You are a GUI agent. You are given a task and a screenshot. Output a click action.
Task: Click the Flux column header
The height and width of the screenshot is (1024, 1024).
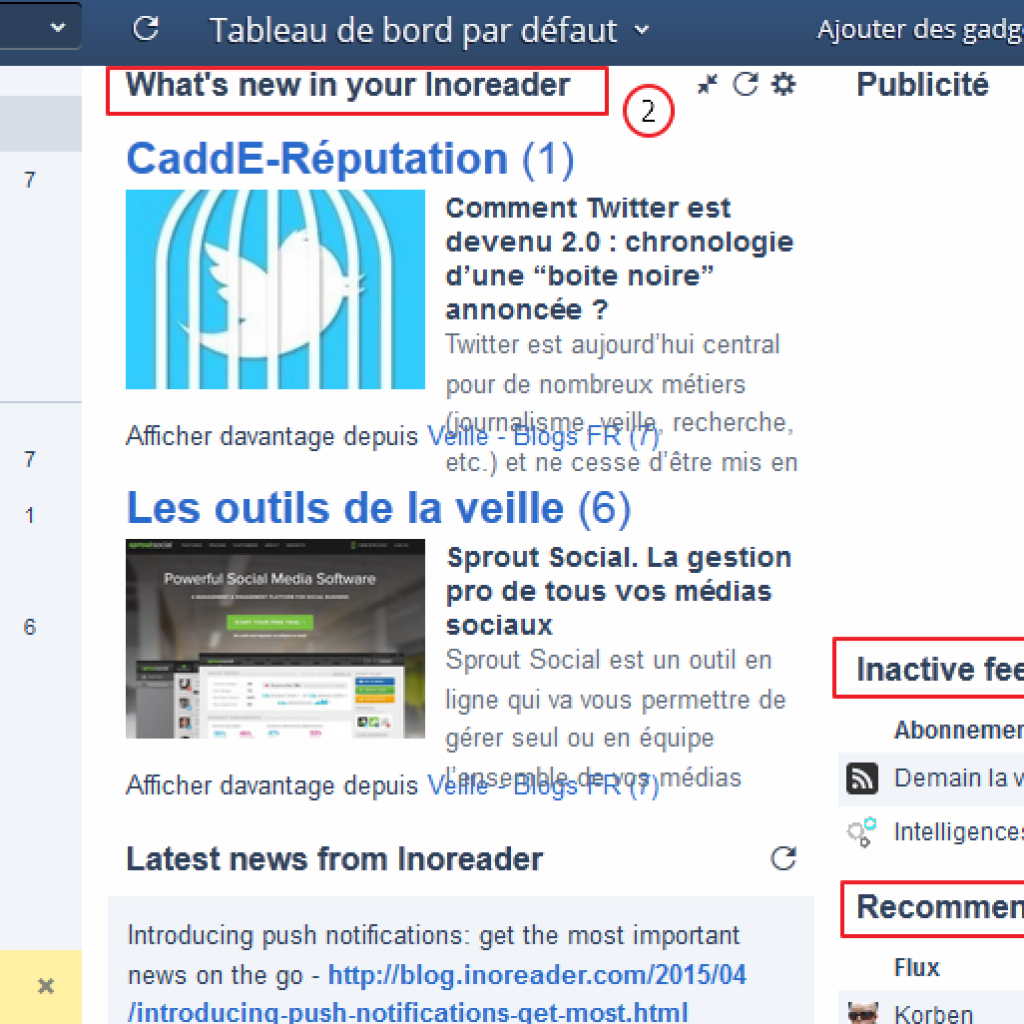coord(916,967)
